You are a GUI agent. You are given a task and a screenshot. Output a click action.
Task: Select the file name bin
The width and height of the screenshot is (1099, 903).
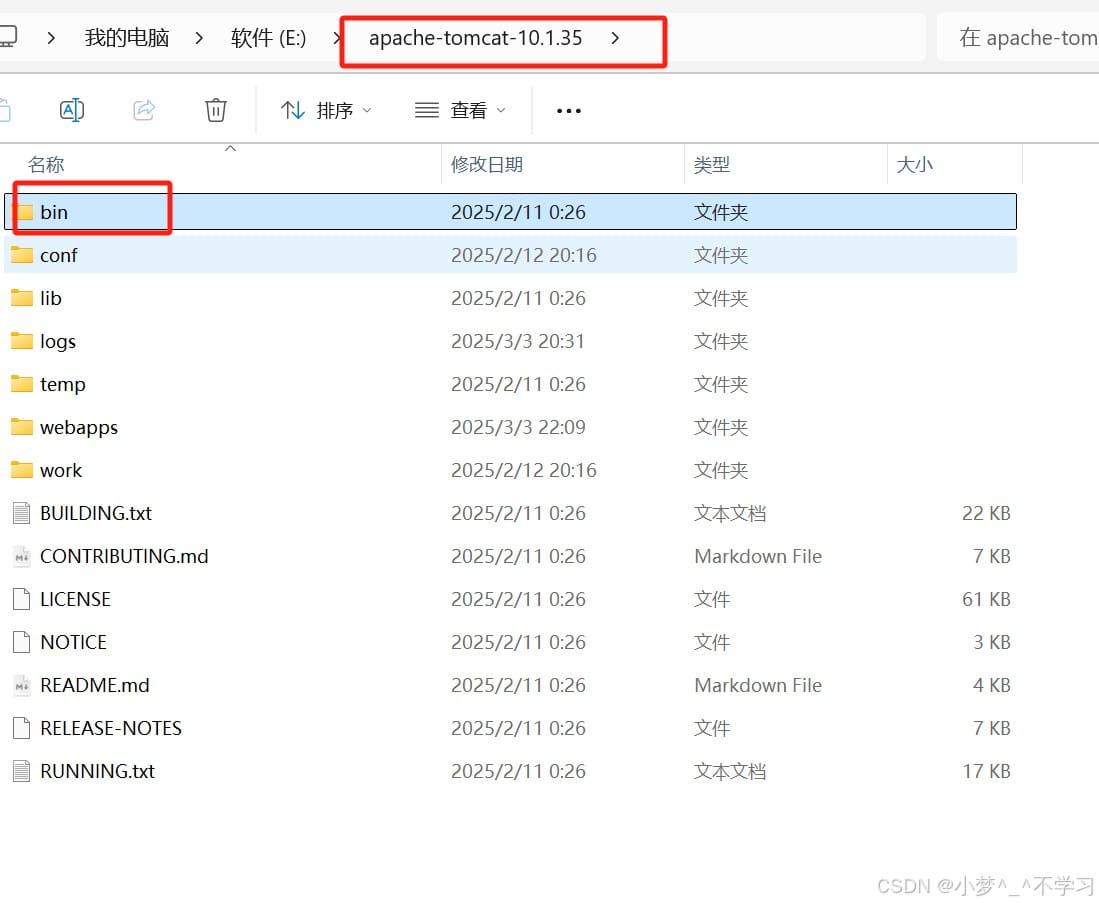click(54, 212)
